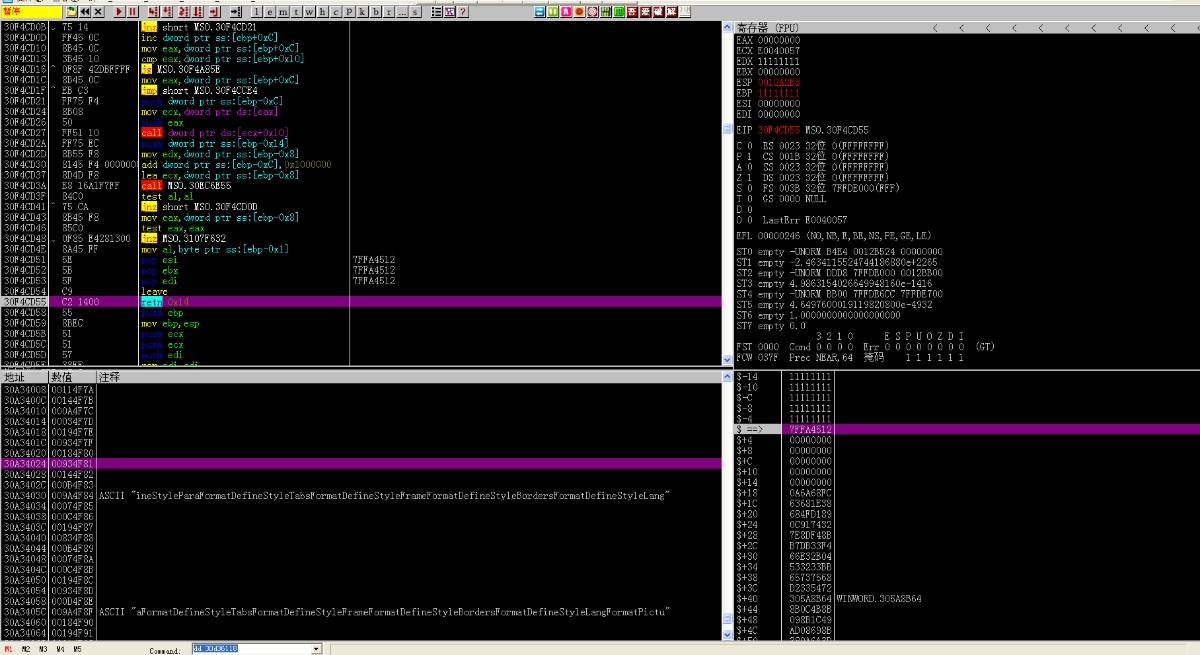This screenshot has height=655, width=1200.
Task: Show CPU window with 'c' button
Action: point(335,11)
